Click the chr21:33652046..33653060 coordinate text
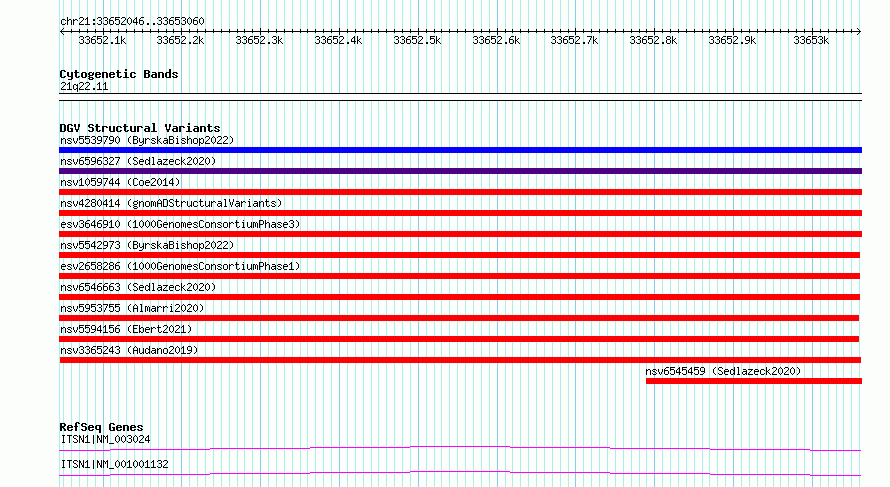 pyautogui.click(x=132, y=21)
